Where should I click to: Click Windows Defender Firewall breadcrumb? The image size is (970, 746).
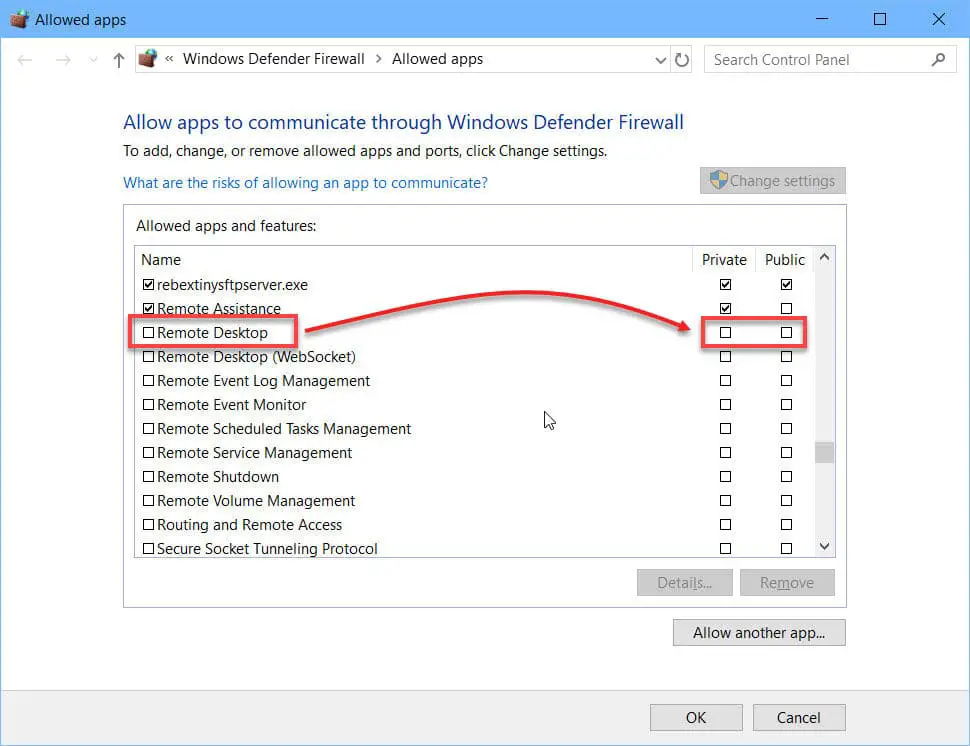pyautogui.click(x=273, y=59)
